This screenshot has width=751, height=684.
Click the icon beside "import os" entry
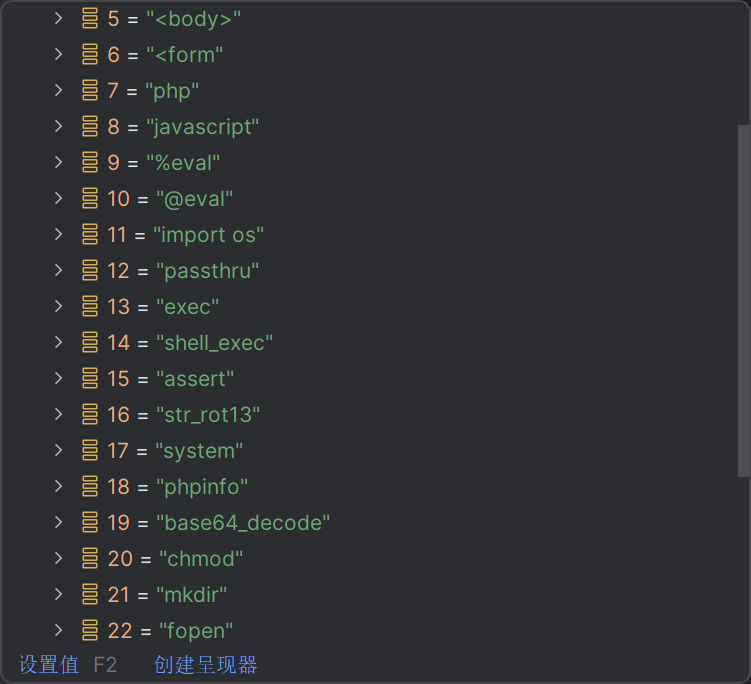(90, 235)
